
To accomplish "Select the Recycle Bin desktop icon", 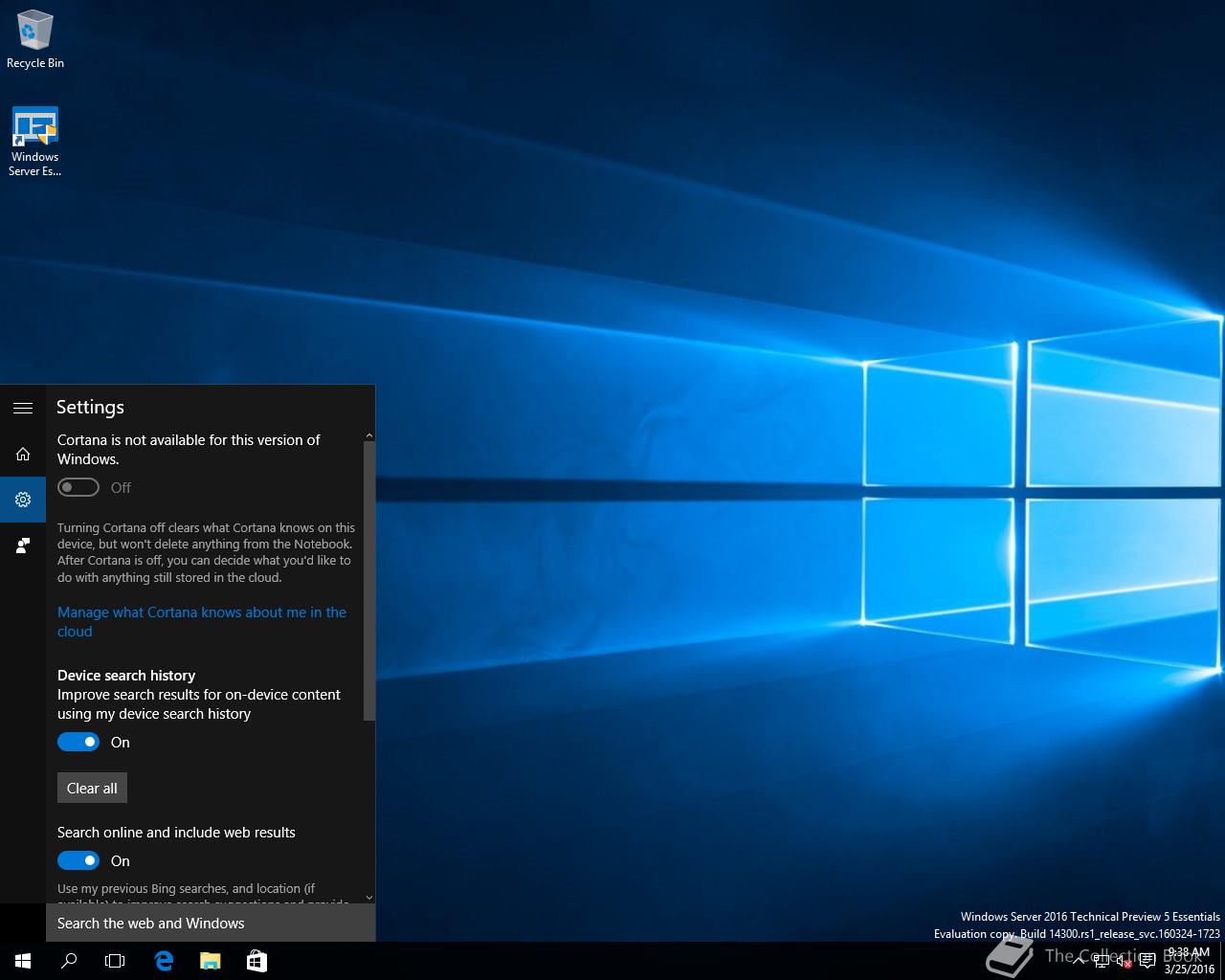I will pos(35,39).
